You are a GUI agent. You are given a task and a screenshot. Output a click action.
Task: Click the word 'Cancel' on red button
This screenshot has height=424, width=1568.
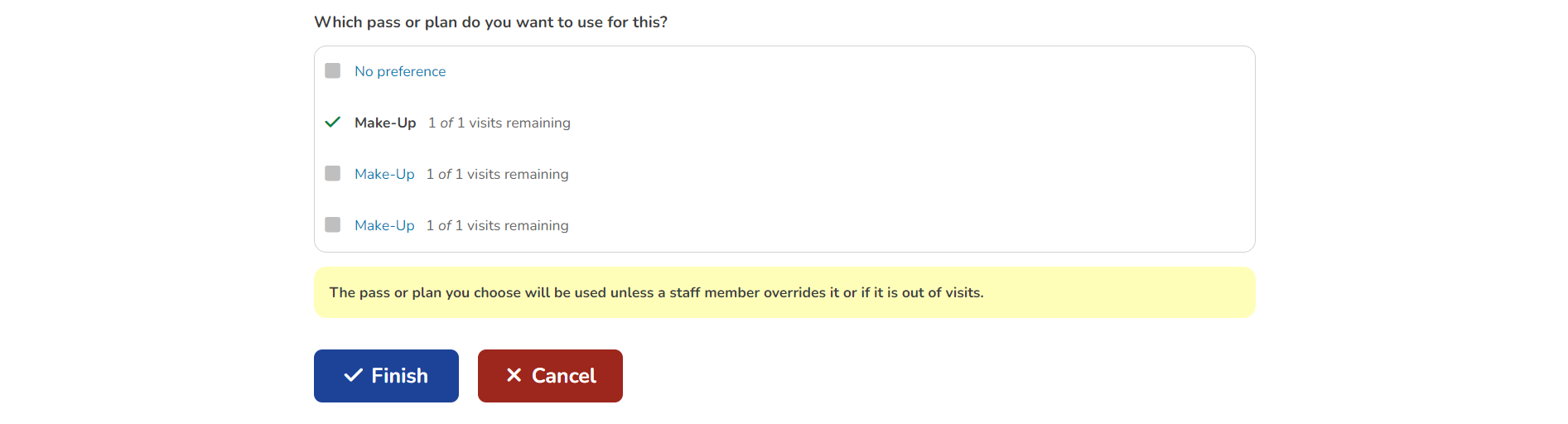click(564, 376)
